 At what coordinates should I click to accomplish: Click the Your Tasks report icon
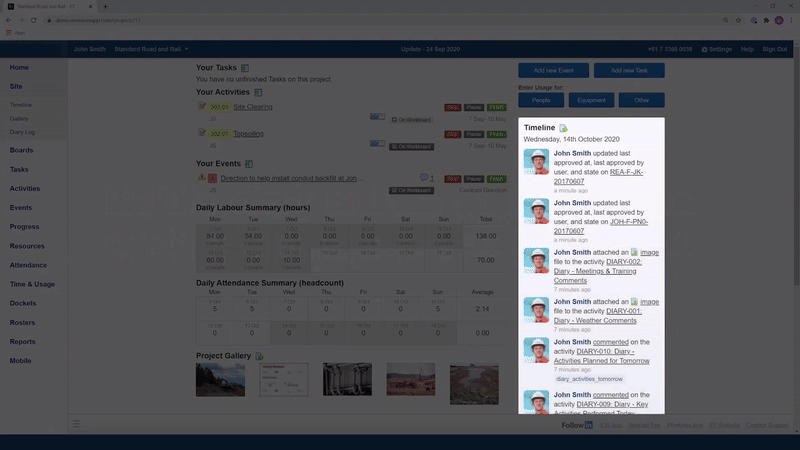tap(245, 68)
